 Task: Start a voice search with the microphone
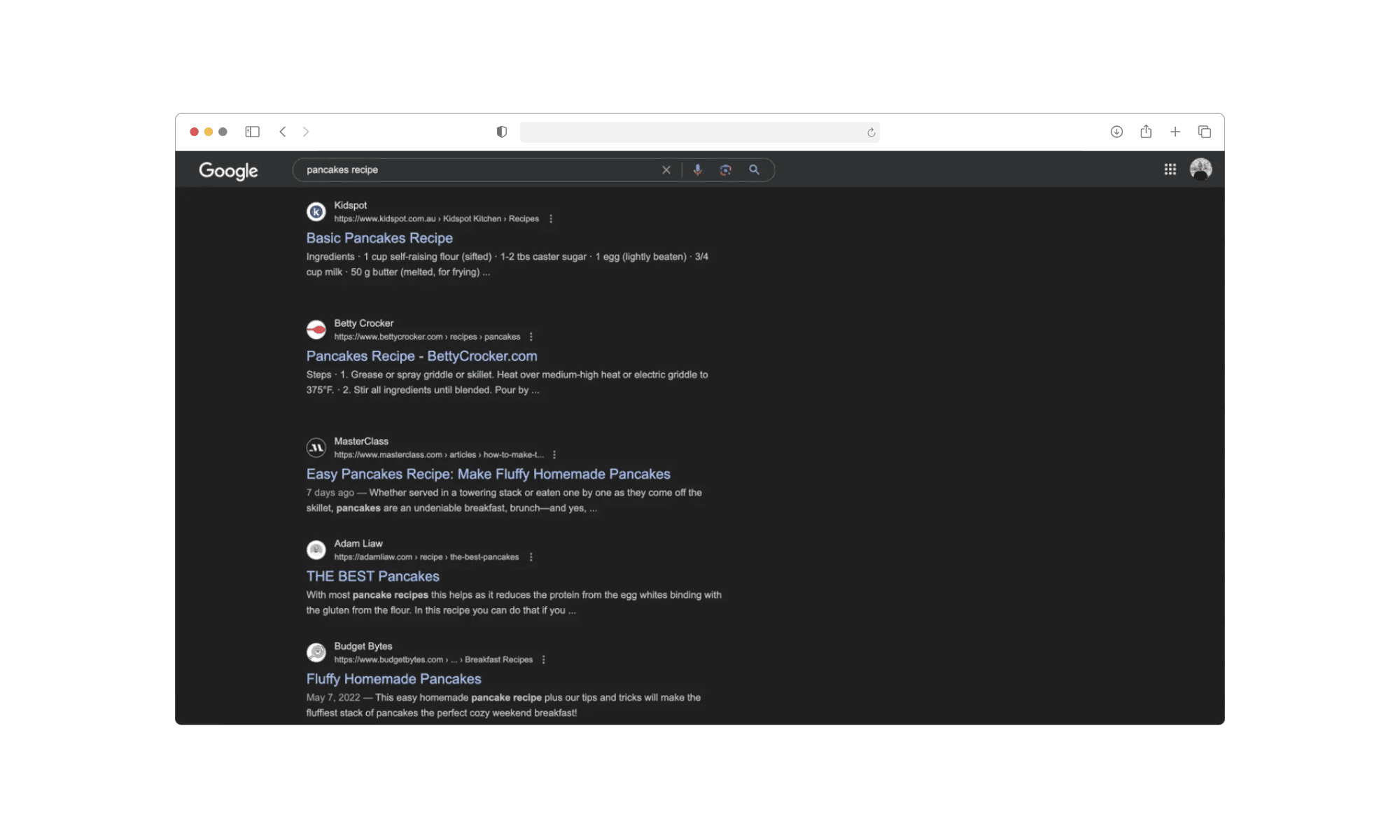698,170
